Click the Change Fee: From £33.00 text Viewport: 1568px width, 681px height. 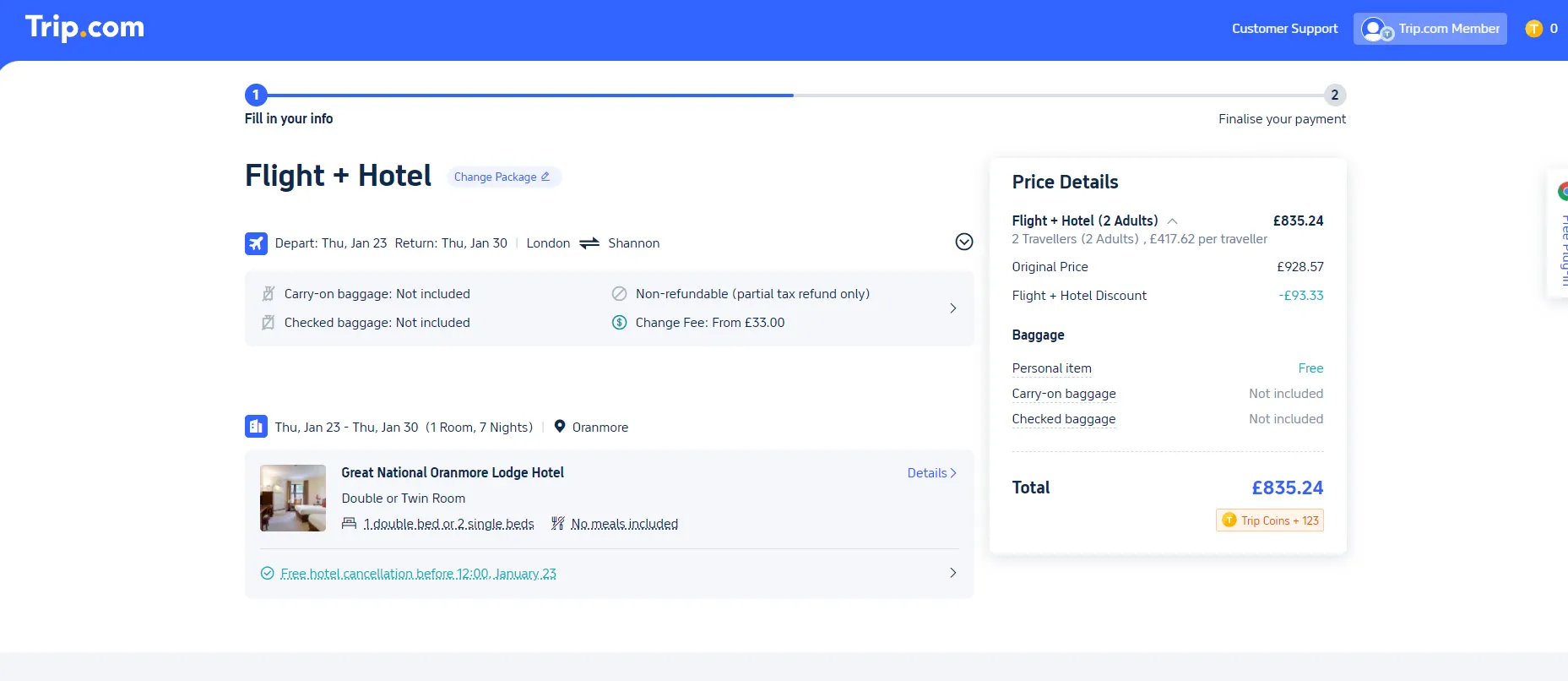710,323
